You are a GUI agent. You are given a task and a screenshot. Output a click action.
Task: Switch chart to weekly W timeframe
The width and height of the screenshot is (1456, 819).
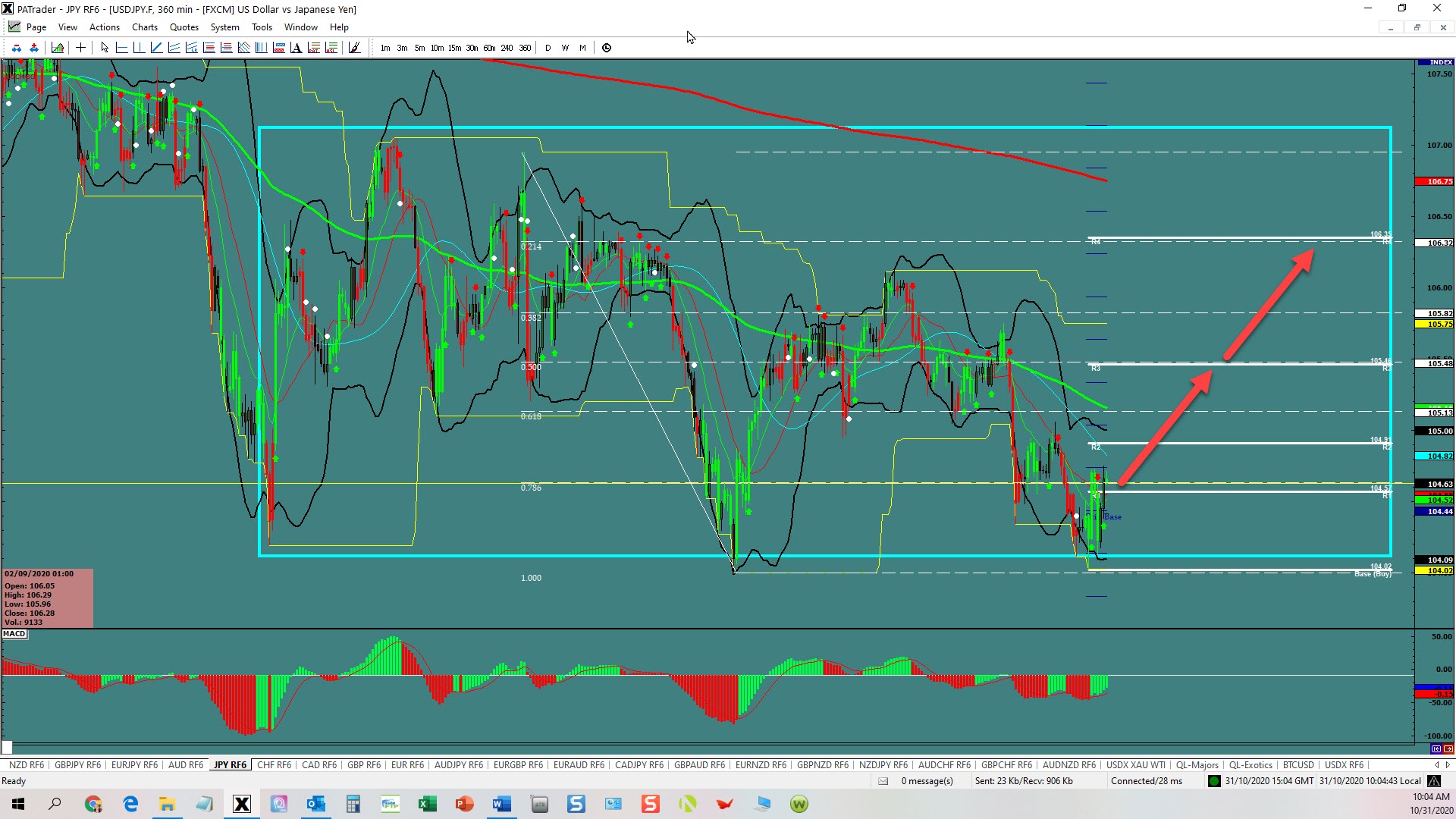point(565,48)
